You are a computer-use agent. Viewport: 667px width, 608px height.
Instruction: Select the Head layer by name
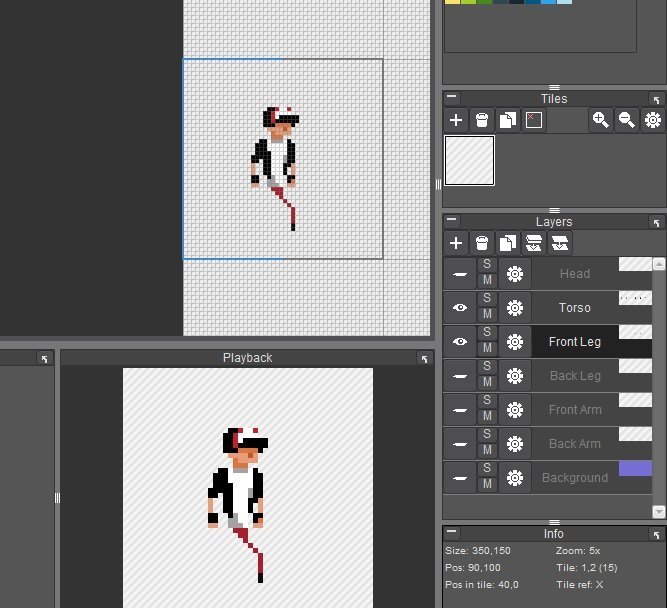[575, 274]
